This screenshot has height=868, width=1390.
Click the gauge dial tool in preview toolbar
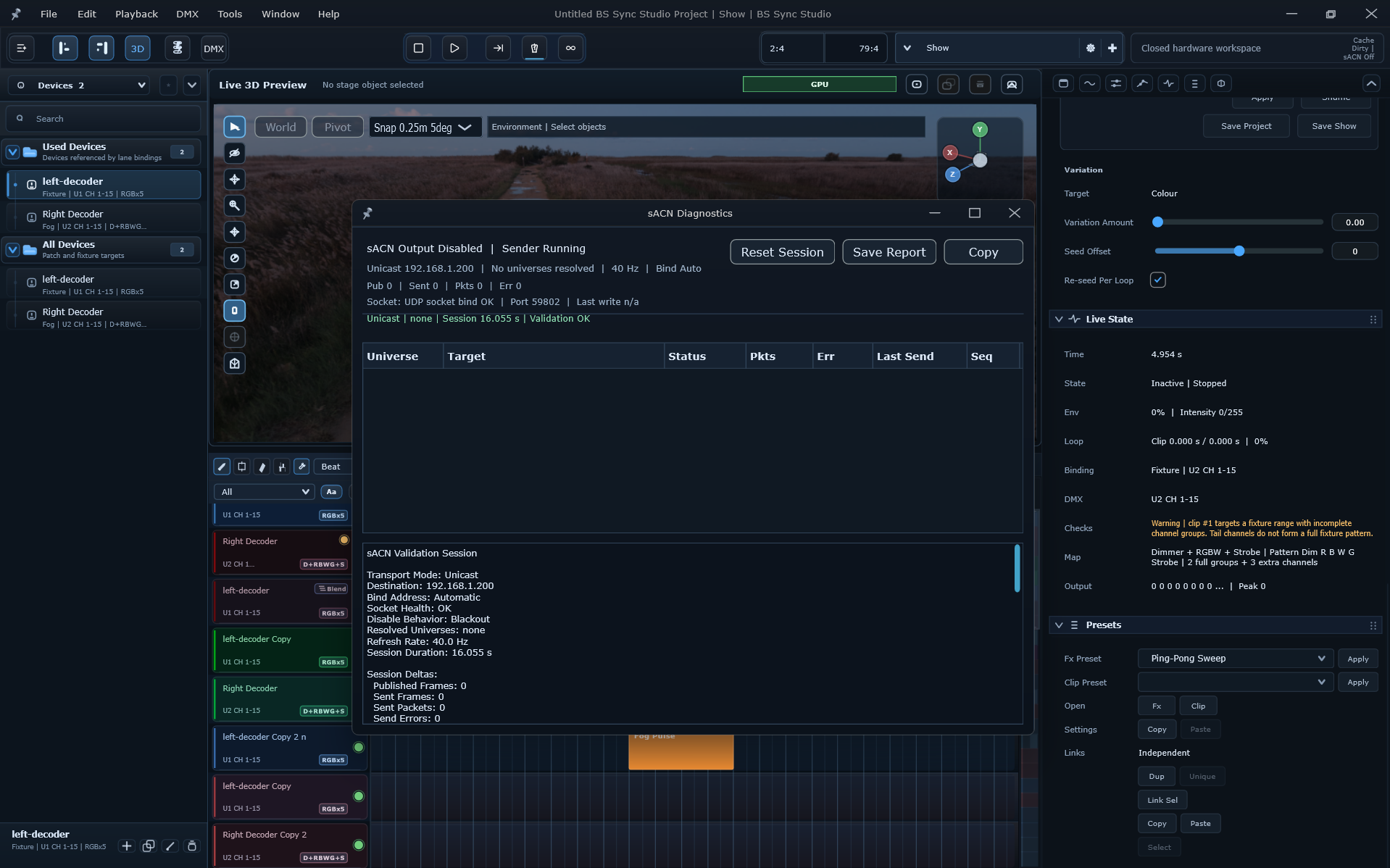[234, 258]
